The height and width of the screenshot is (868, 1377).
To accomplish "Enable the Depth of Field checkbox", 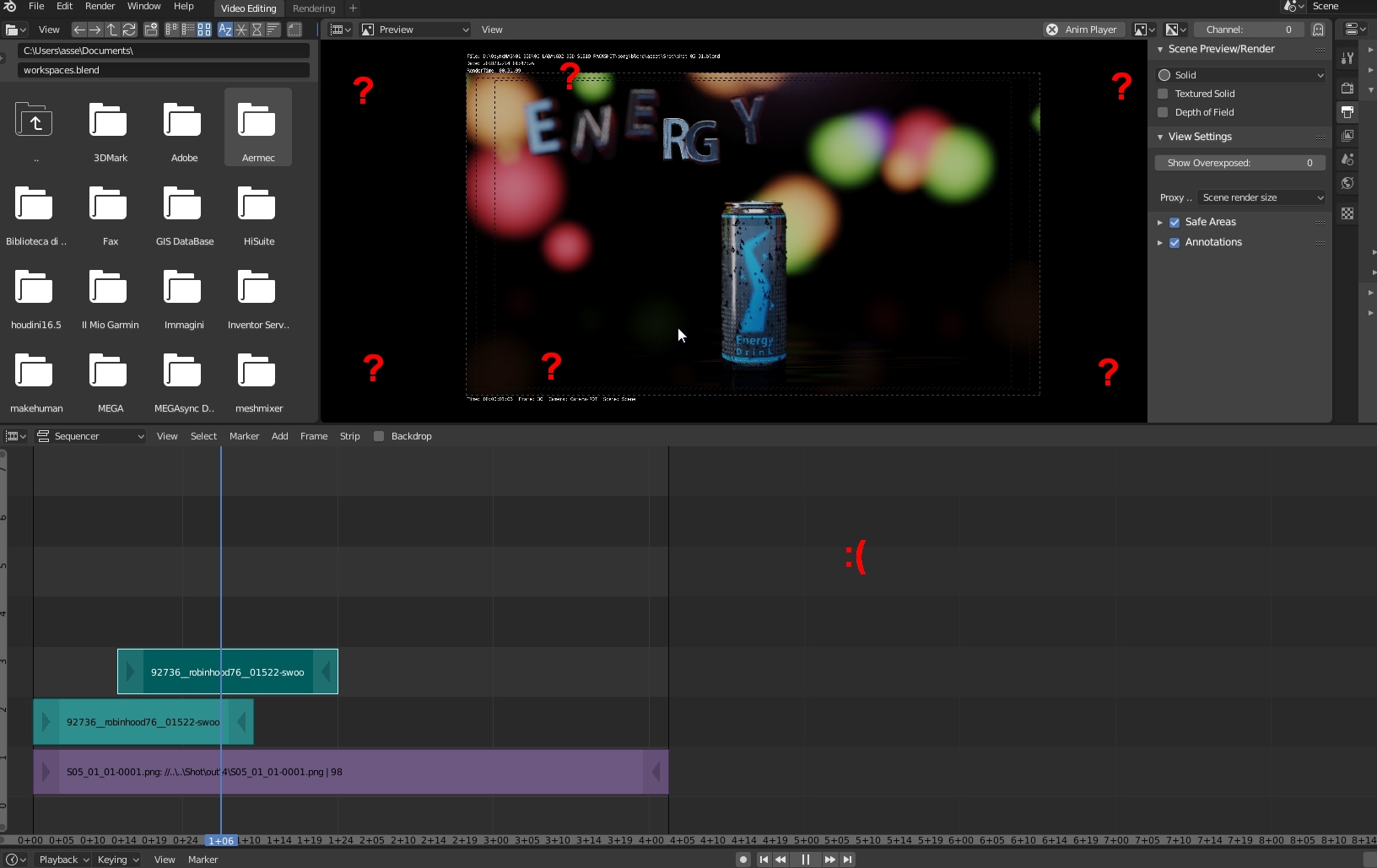I will click(1163, 112).
